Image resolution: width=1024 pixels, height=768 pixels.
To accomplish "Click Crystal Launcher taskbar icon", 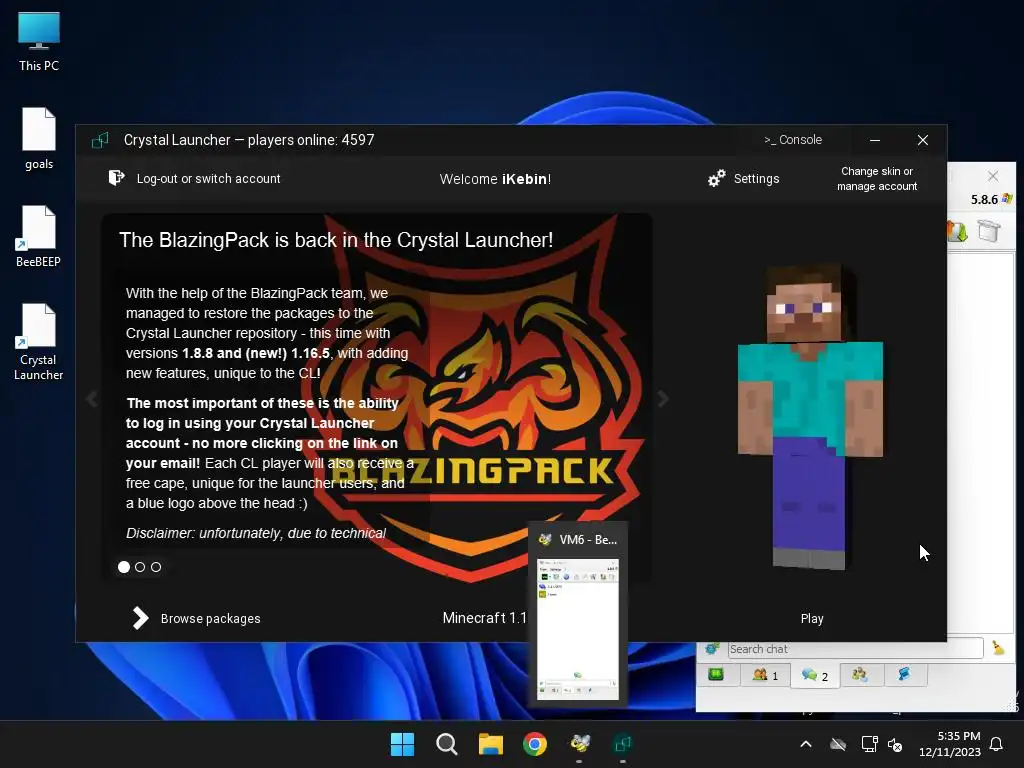I will pyautogui.click(x=623, y=744).
